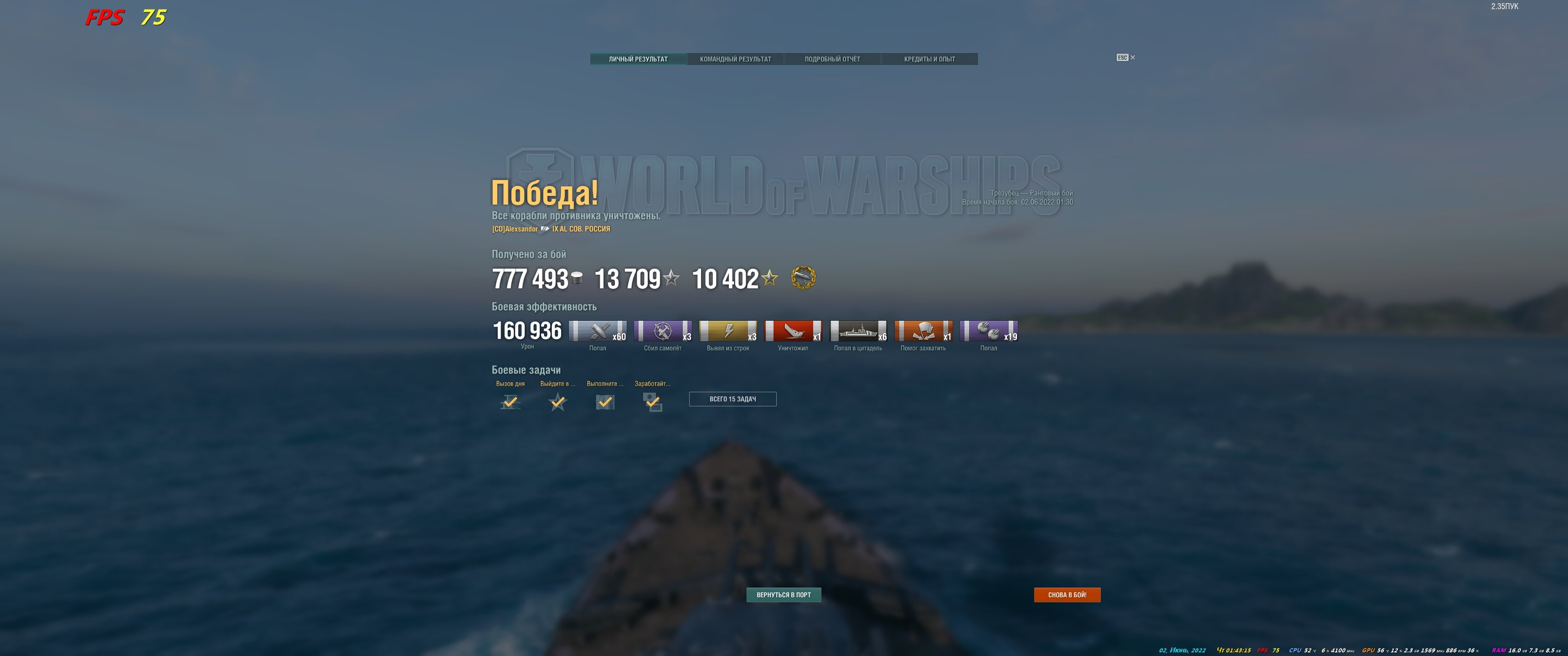Click the gold laurel achievement medal
The image size is (1568, 656).
(x=803, y=278)
